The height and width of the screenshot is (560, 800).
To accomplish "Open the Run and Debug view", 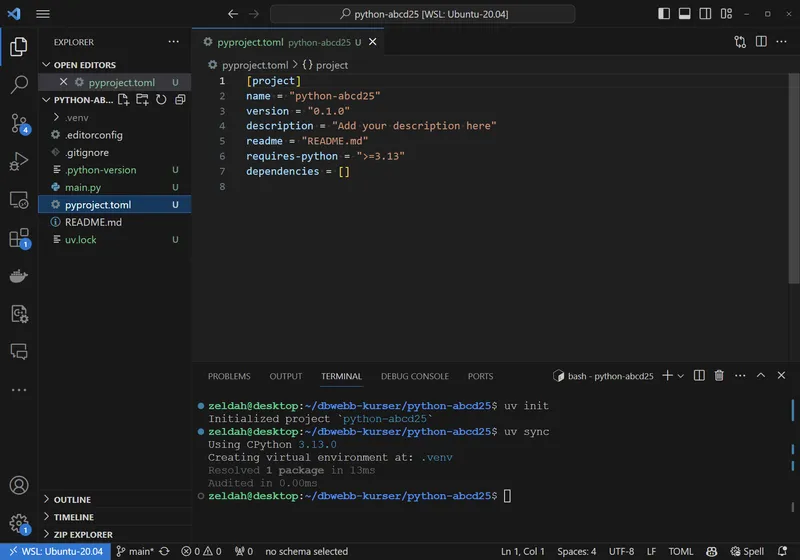I will pos(19,162).
